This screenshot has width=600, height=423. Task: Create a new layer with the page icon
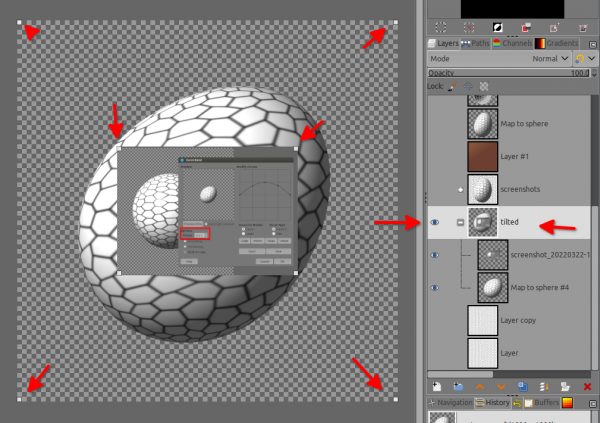click(x=437, y=387)
